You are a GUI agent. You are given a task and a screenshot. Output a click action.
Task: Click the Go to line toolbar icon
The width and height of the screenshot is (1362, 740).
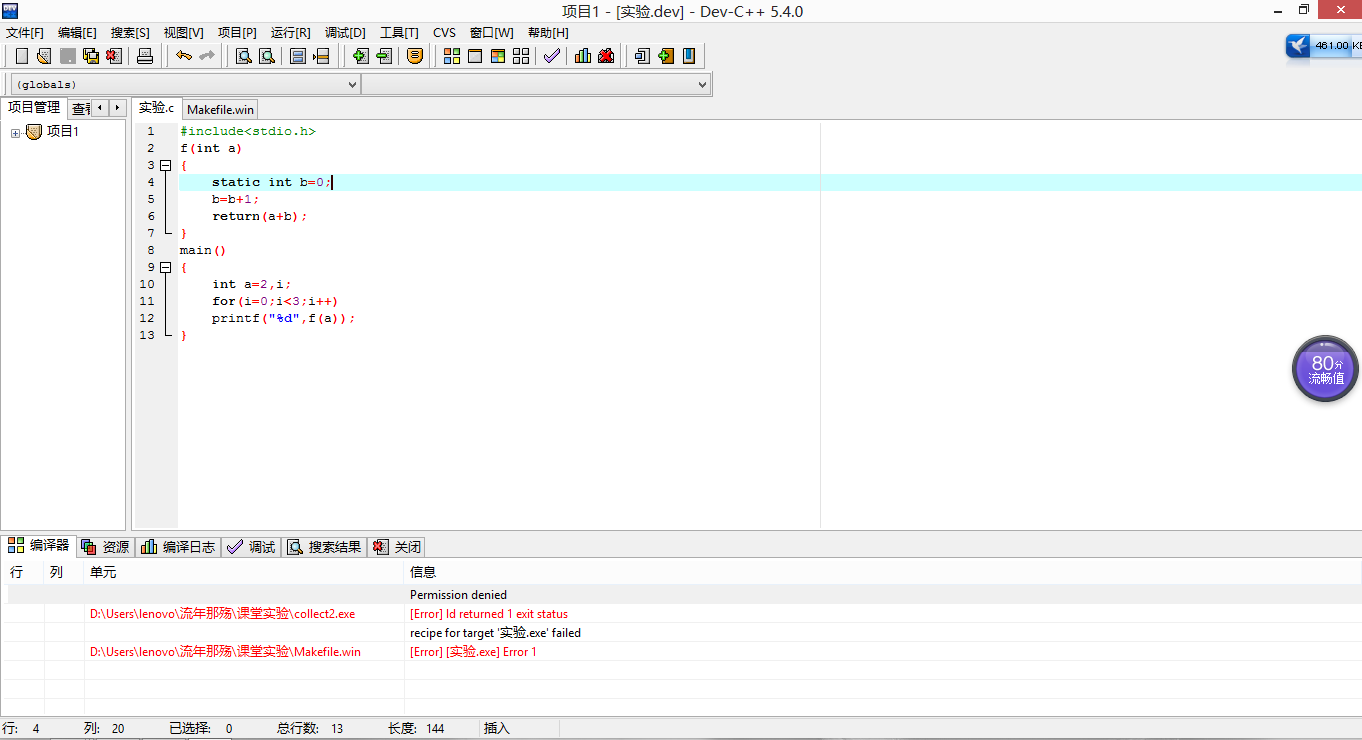(x=321, y=56)
